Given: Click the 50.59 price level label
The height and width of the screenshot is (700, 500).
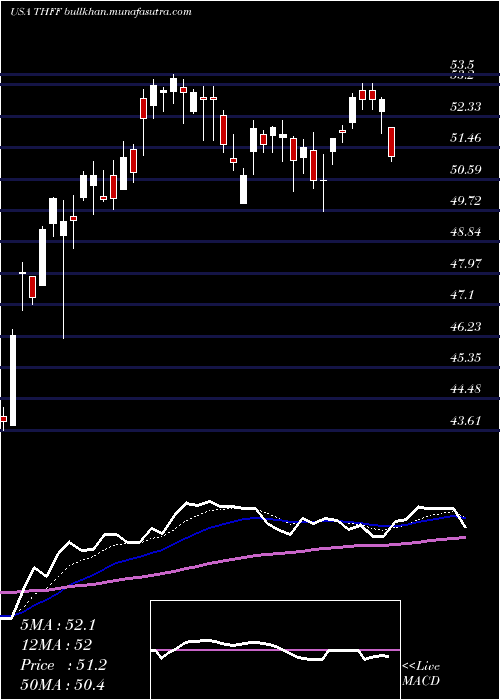Looking at the screenshot, I should point(465,169).
